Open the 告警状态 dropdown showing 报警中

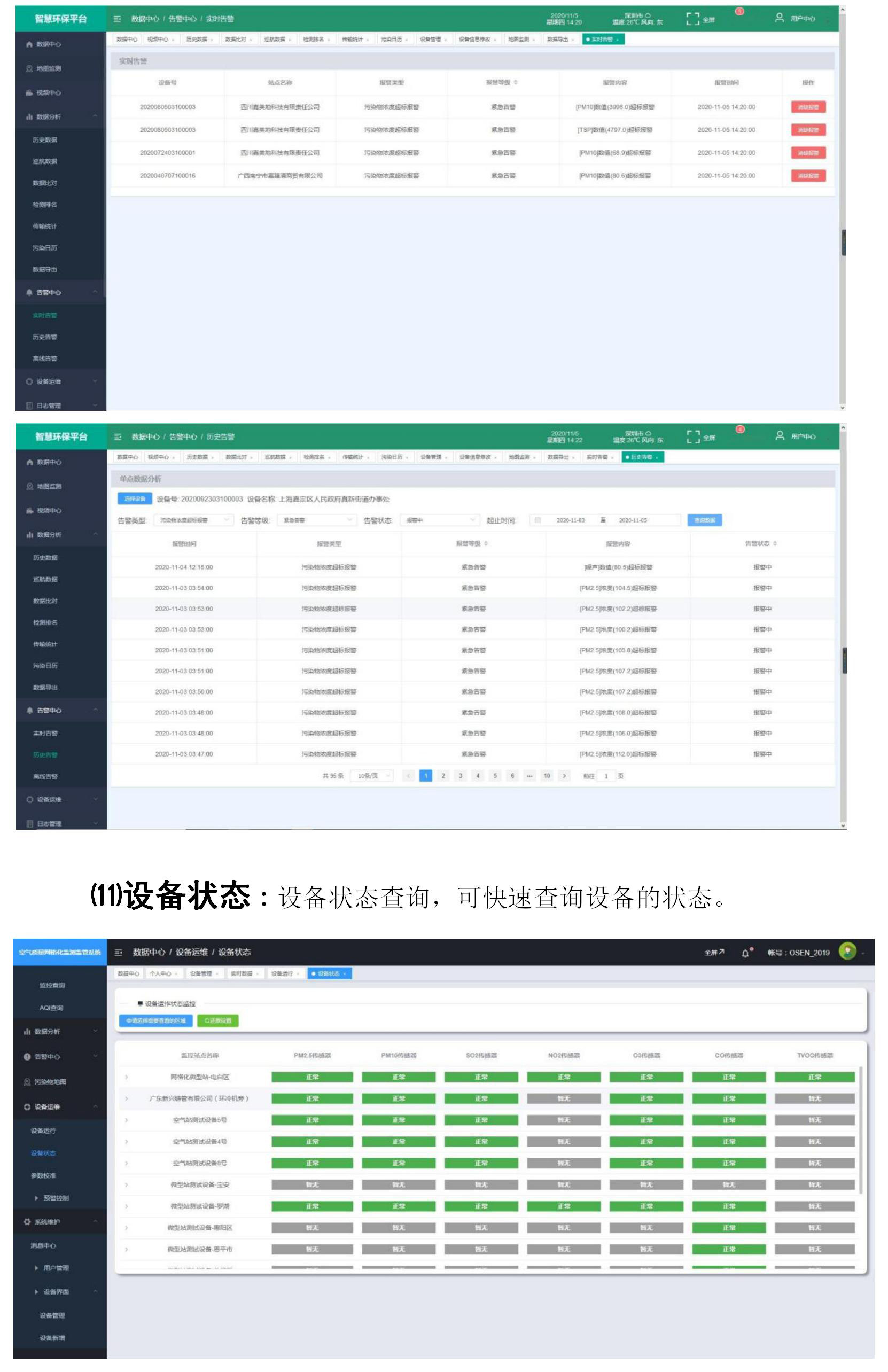click(440, 520)
